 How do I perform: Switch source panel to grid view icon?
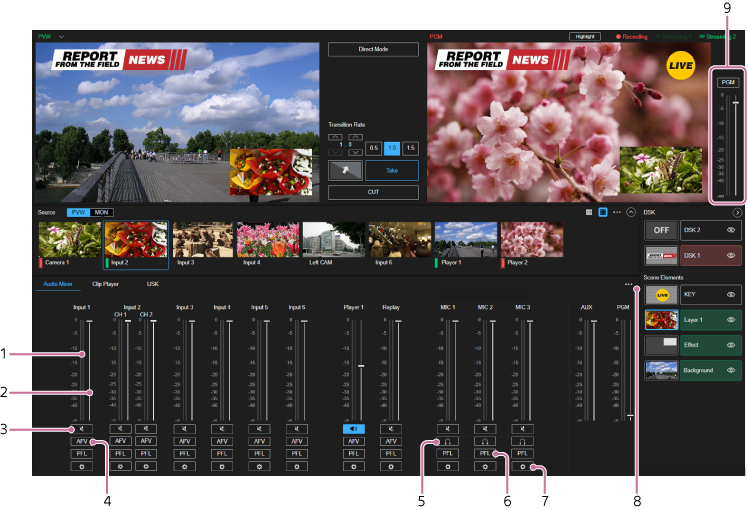click(588, 213)
